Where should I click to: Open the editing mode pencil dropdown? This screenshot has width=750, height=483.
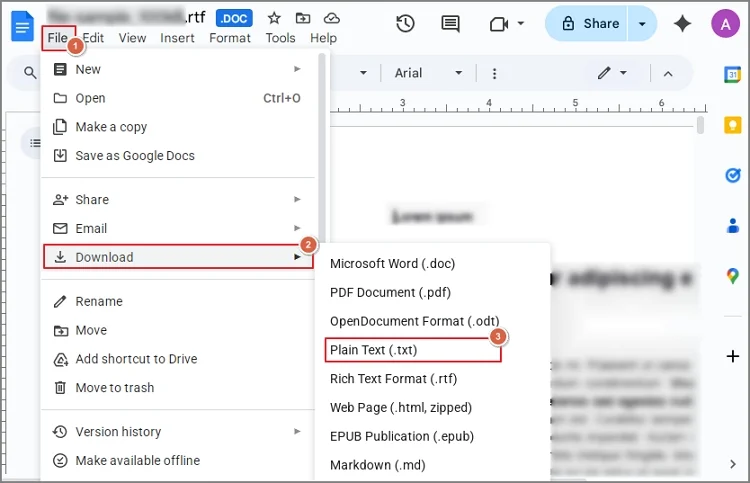pyautogui.click(x=612, y=73)
